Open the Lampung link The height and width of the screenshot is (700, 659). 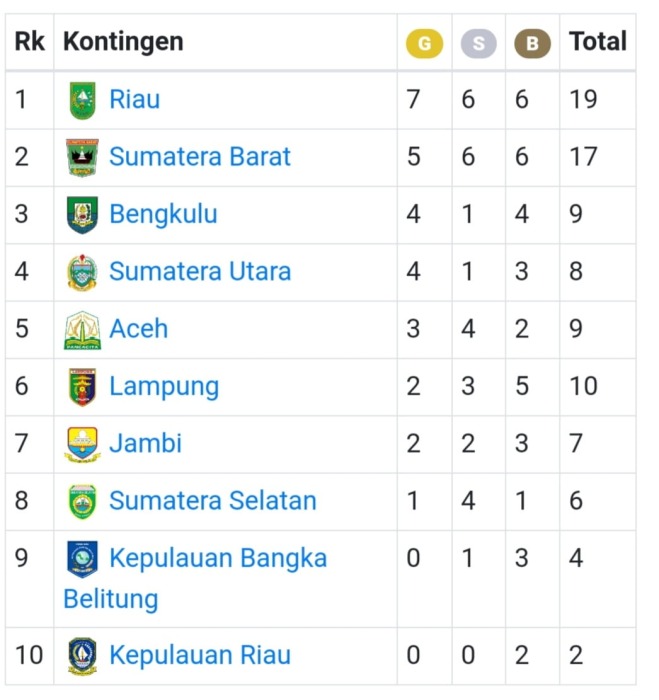pos(164,387)
